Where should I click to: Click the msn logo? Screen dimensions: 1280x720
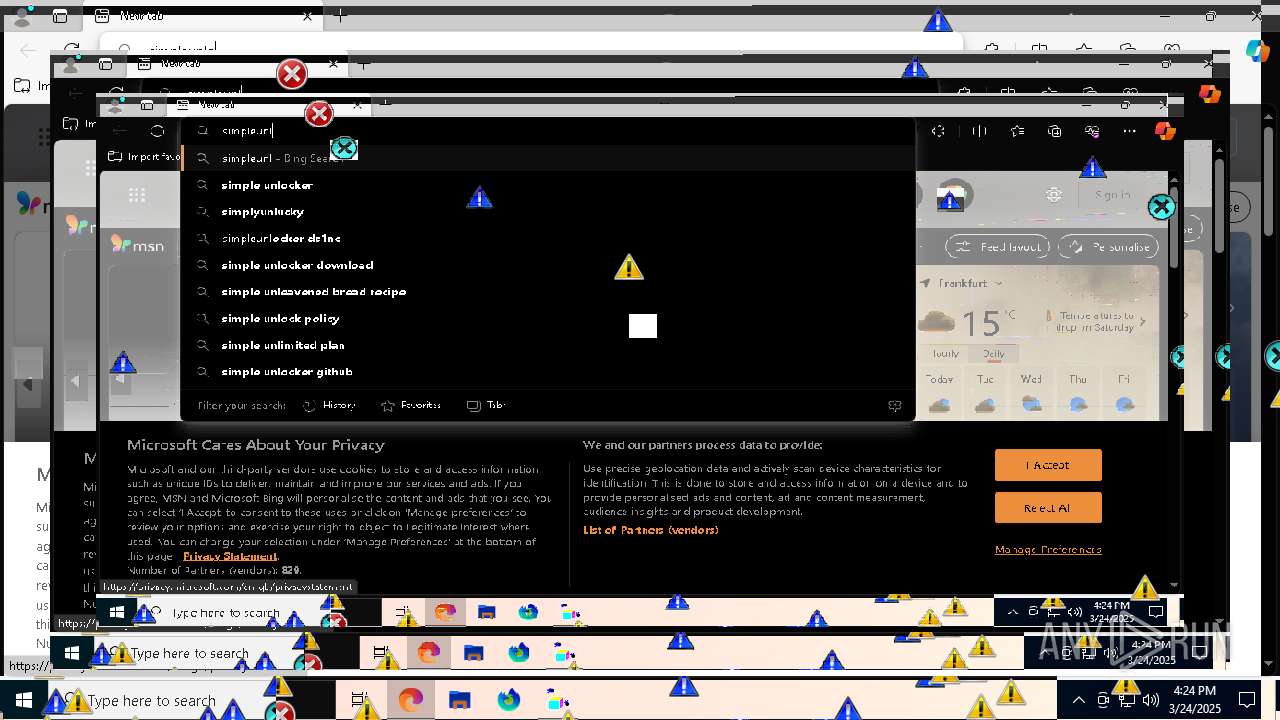coord(138,245)
